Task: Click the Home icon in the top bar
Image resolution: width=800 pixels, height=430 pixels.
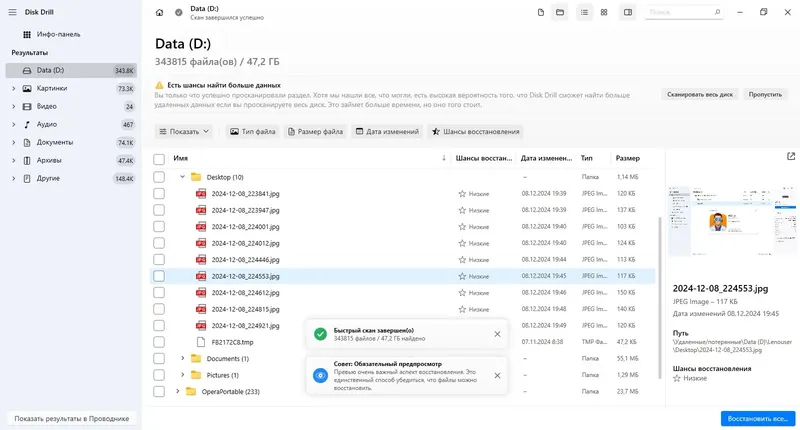Action: (x=160, y=12)
